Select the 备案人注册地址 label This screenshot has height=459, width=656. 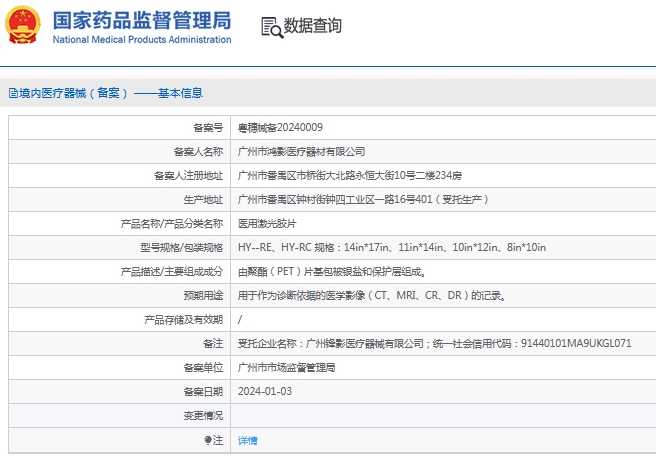pyautogui.click(x=189, y=175)
